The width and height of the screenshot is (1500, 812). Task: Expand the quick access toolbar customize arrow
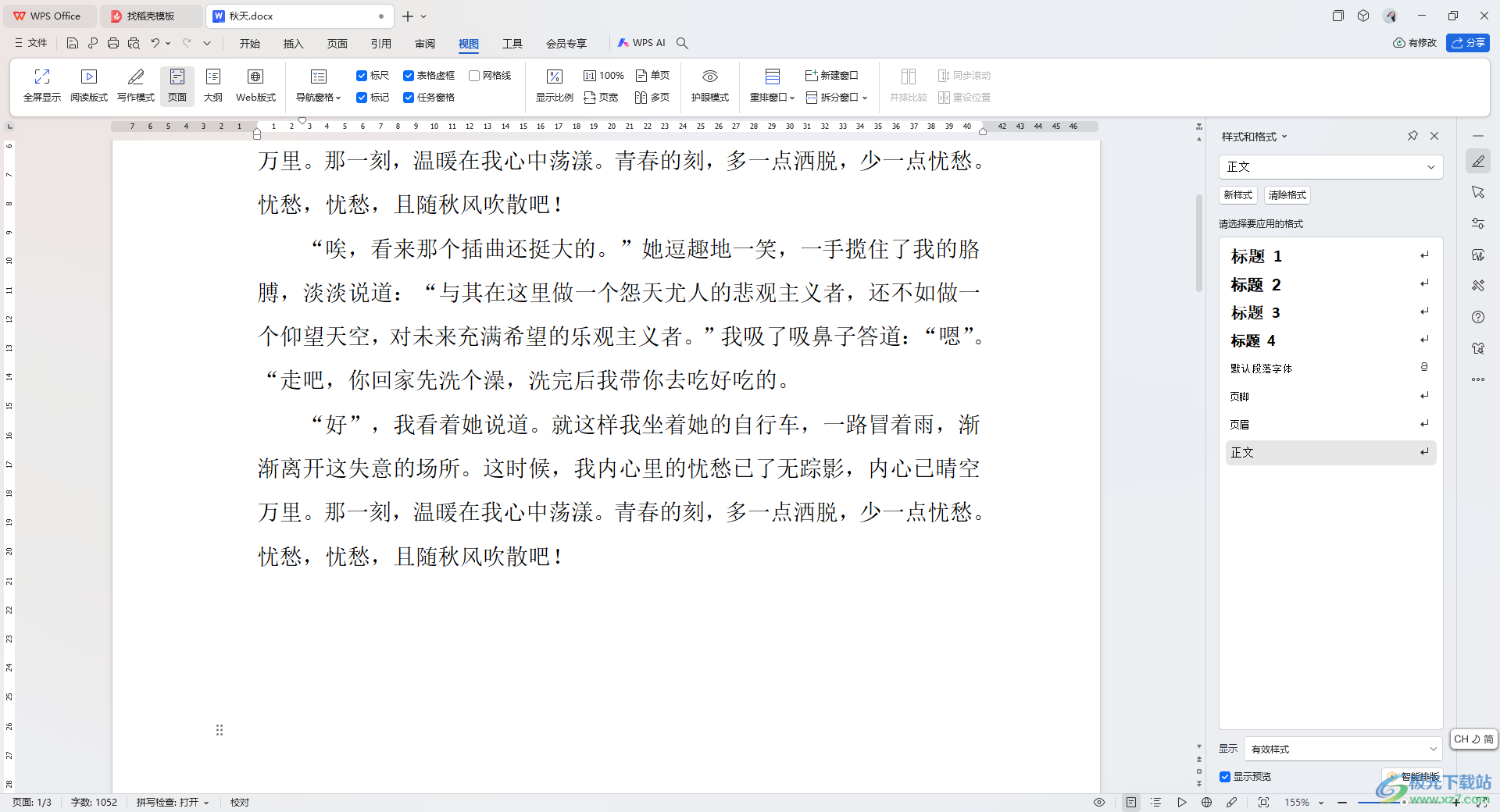[207, 44]
